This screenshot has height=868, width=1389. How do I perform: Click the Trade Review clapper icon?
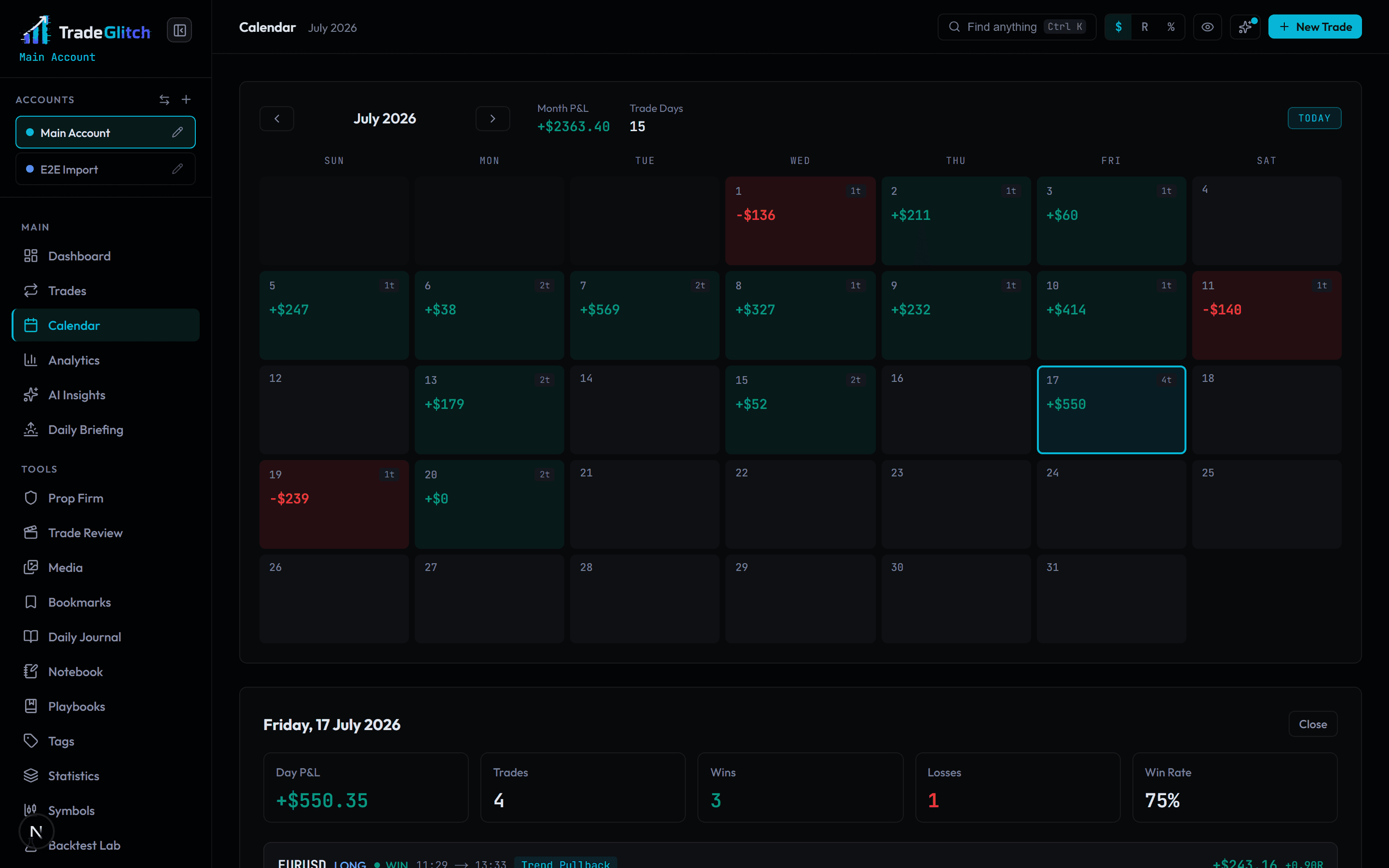[31, 533]
